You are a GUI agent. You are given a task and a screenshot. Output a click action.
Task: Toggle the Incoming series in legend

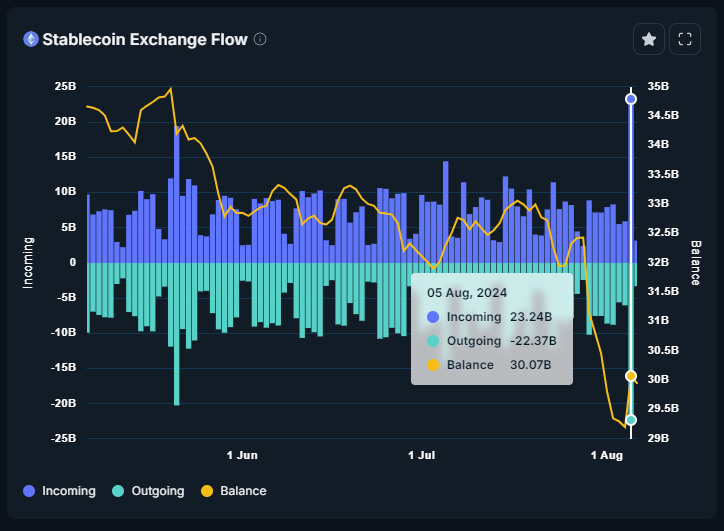[60, 491]
